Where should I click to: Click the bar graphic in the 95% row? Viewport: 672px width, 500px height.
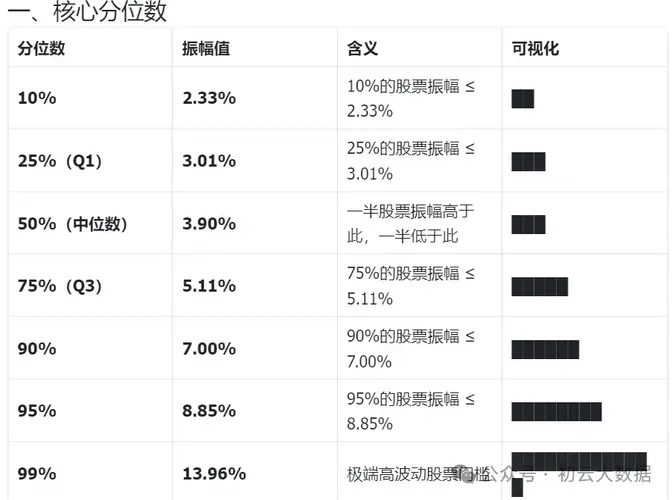click(557, 412)
